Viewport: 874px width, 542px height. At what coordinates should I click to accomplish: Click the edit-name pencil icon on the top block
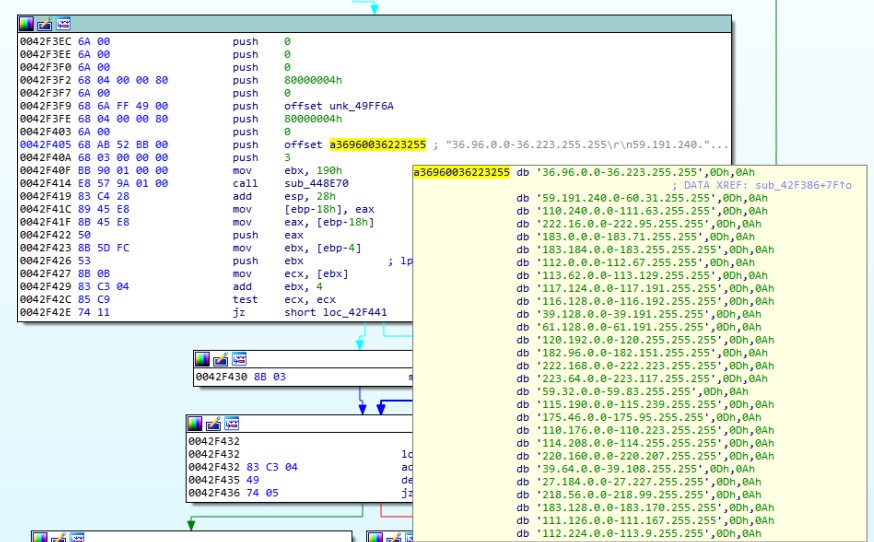tap(45, 23)
